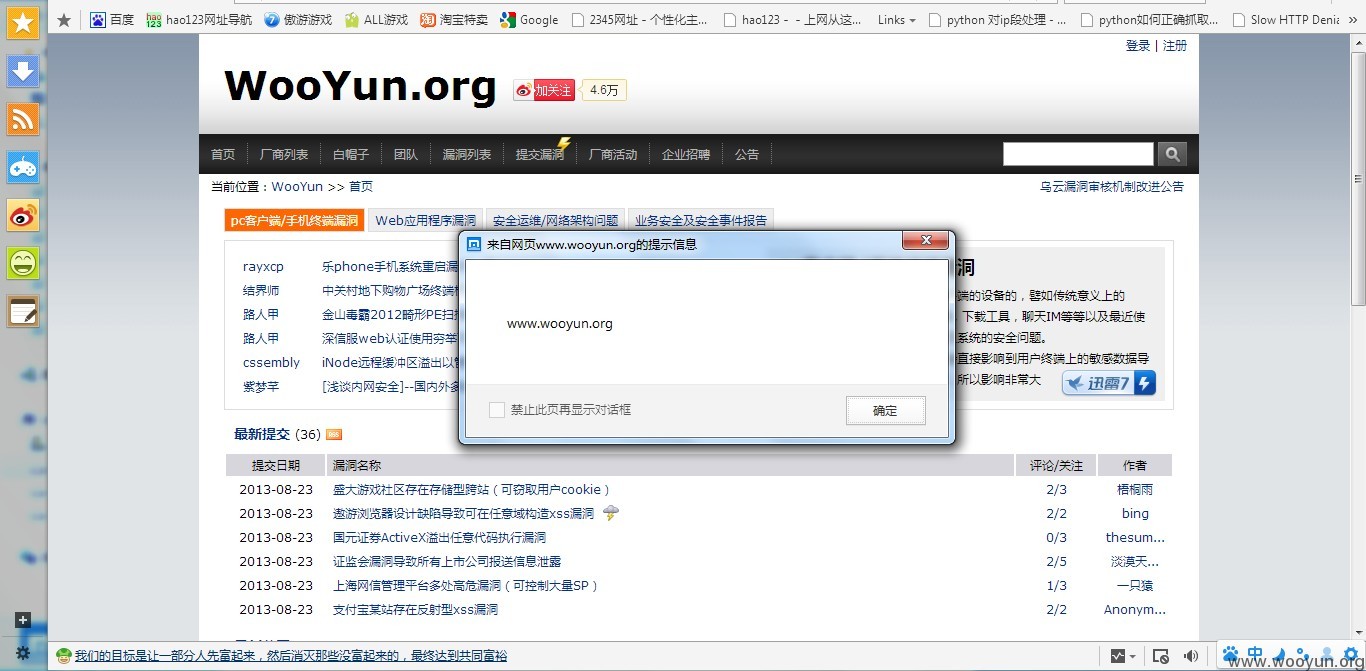Open dropdown arrow next to monitor icon
The width and height of the screenshot is (1366, 671).
coord(1132,657)
